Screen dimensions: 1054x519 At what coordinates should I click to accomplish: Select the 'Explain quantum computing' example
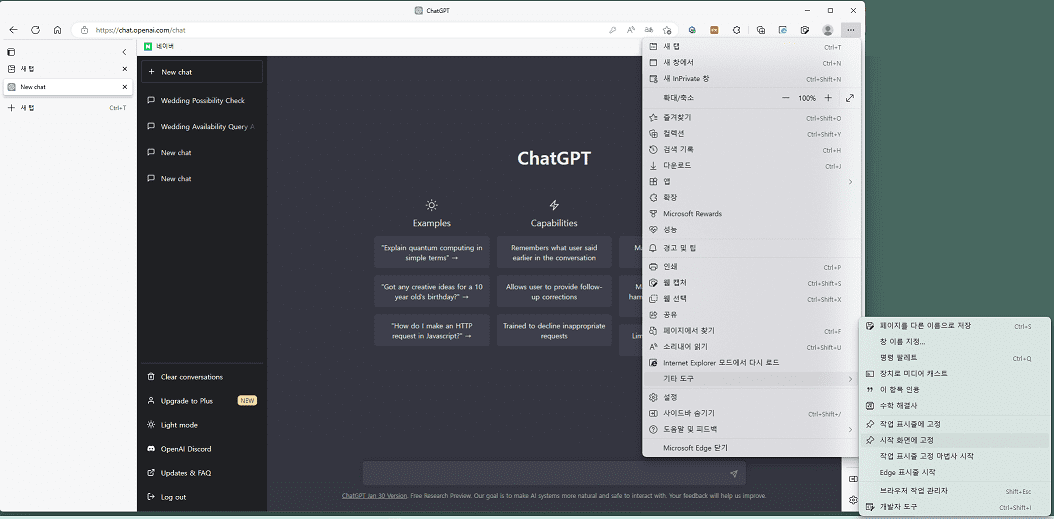tap(432, 252)
